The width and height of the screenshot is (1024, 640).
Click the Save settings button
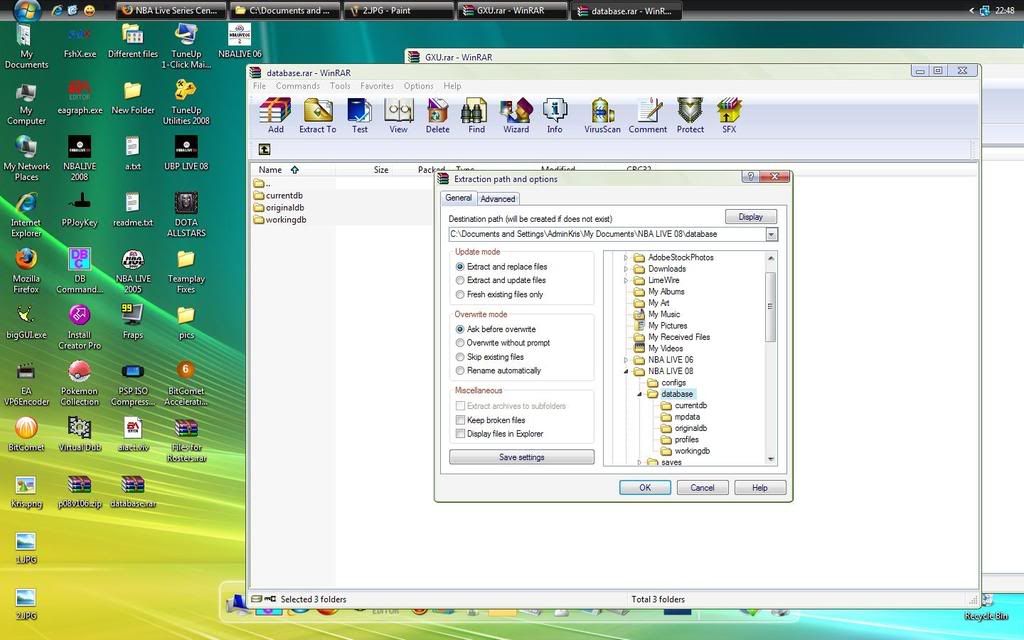pos(521,457)
